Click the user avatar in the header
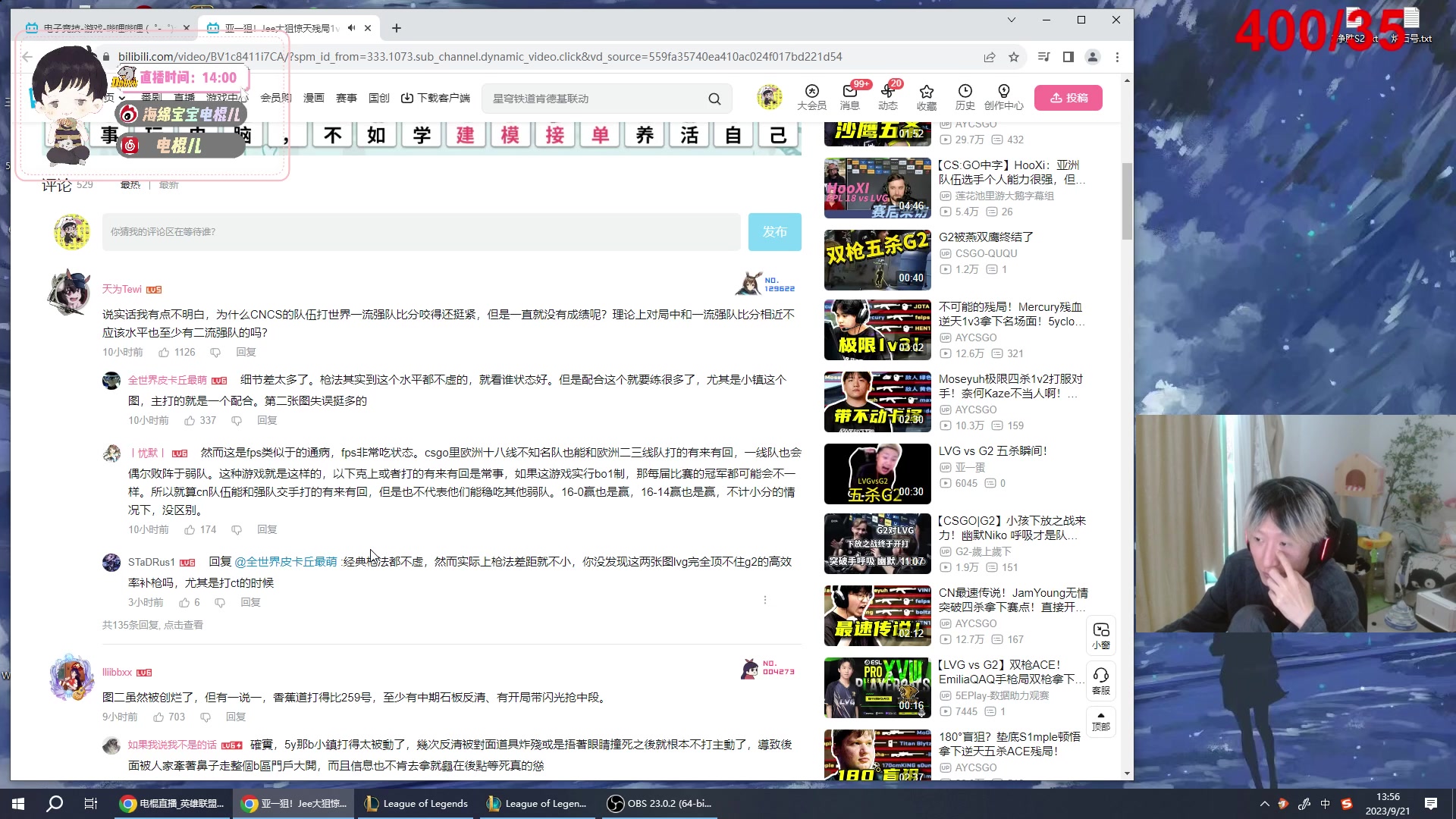 769,97
